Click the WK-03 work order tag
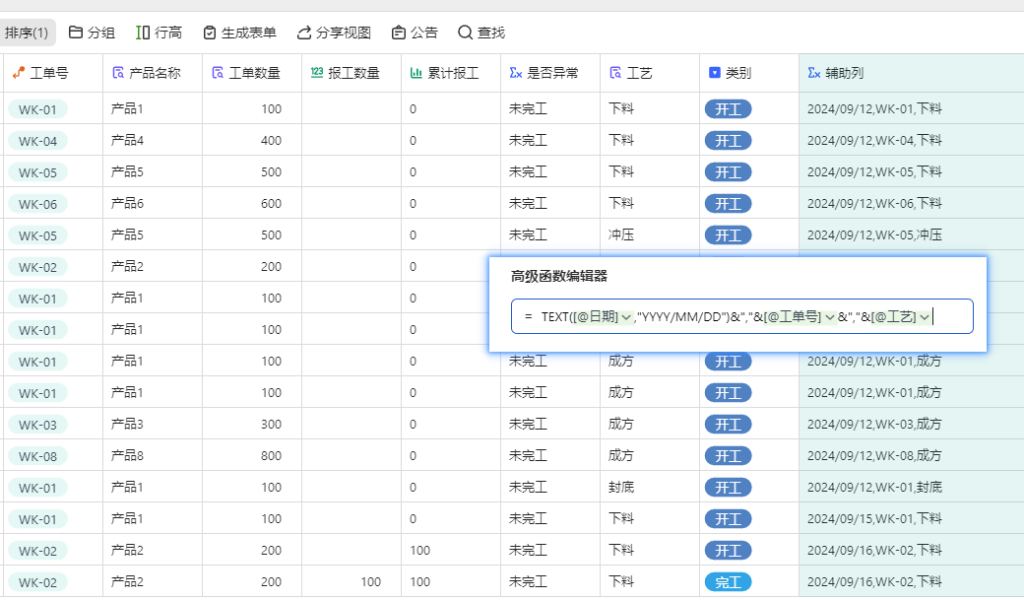 click(x=38, y=425)
